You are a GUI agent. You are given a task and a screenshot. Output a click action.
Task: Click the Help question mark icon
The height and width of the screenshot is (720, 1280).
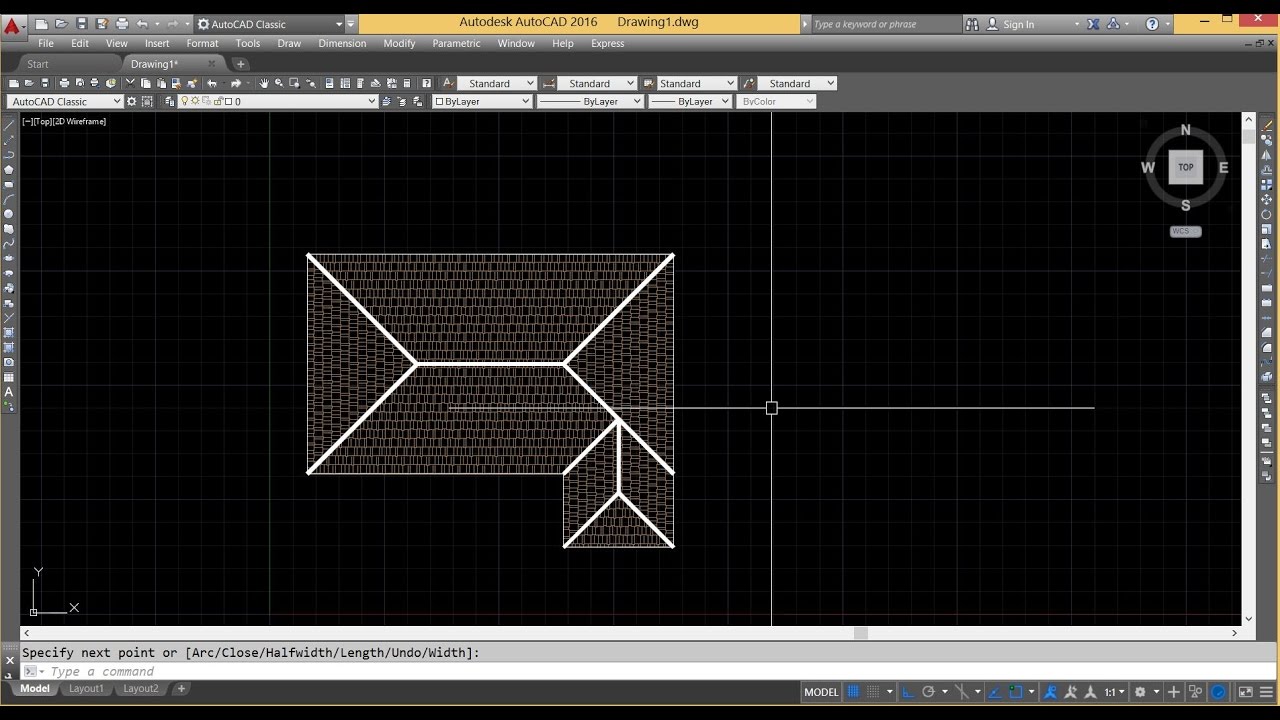coord(1152,24)
